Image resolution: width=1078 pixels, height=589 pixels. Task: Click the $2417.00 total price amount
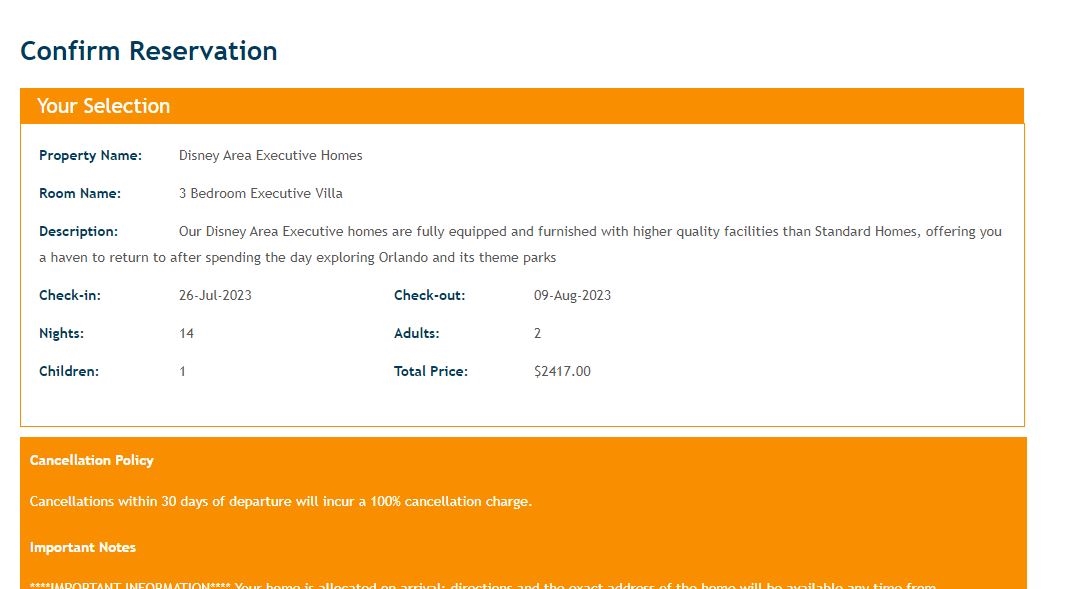pos(562,372)
